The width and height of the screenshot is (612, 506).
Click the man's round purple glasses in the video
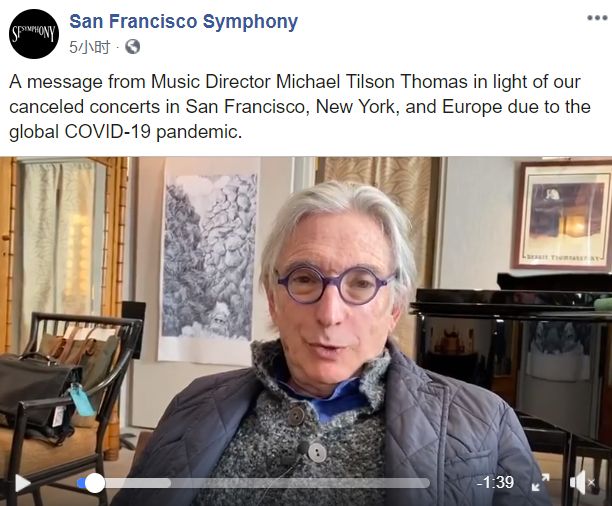pos(336,284)
